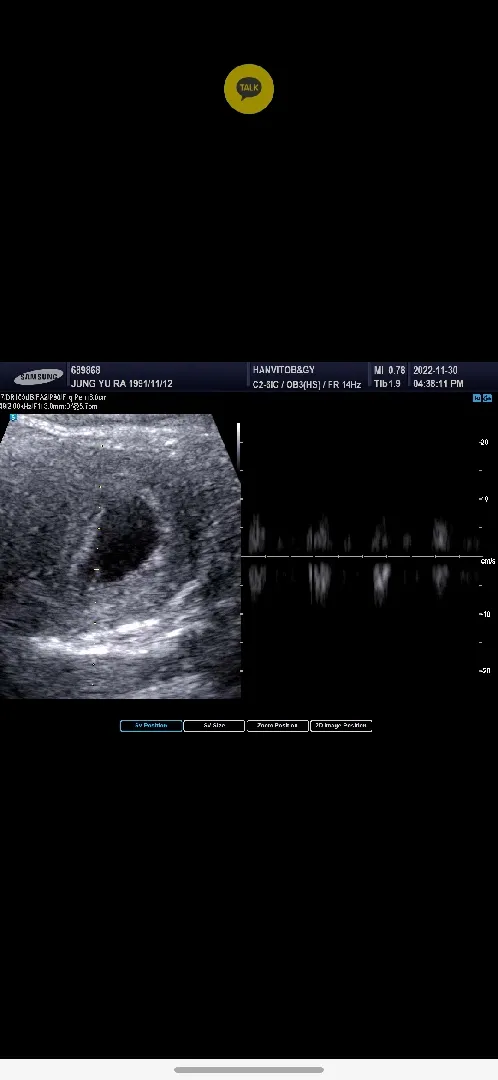Click the patient ID 689868 field
498x1080 pixels.
(x=85, y=371)
